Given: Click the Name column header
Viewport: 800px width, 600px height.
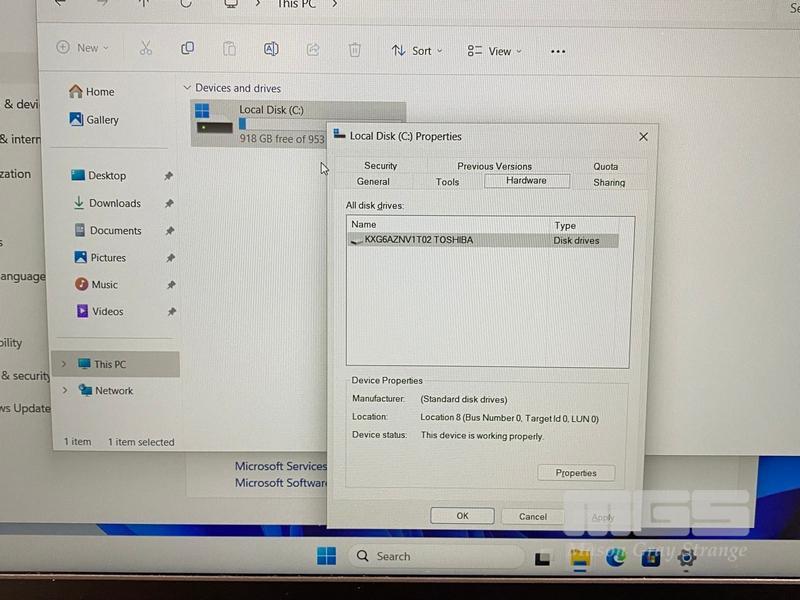Looking at the screenshot, I should [449, 224].
